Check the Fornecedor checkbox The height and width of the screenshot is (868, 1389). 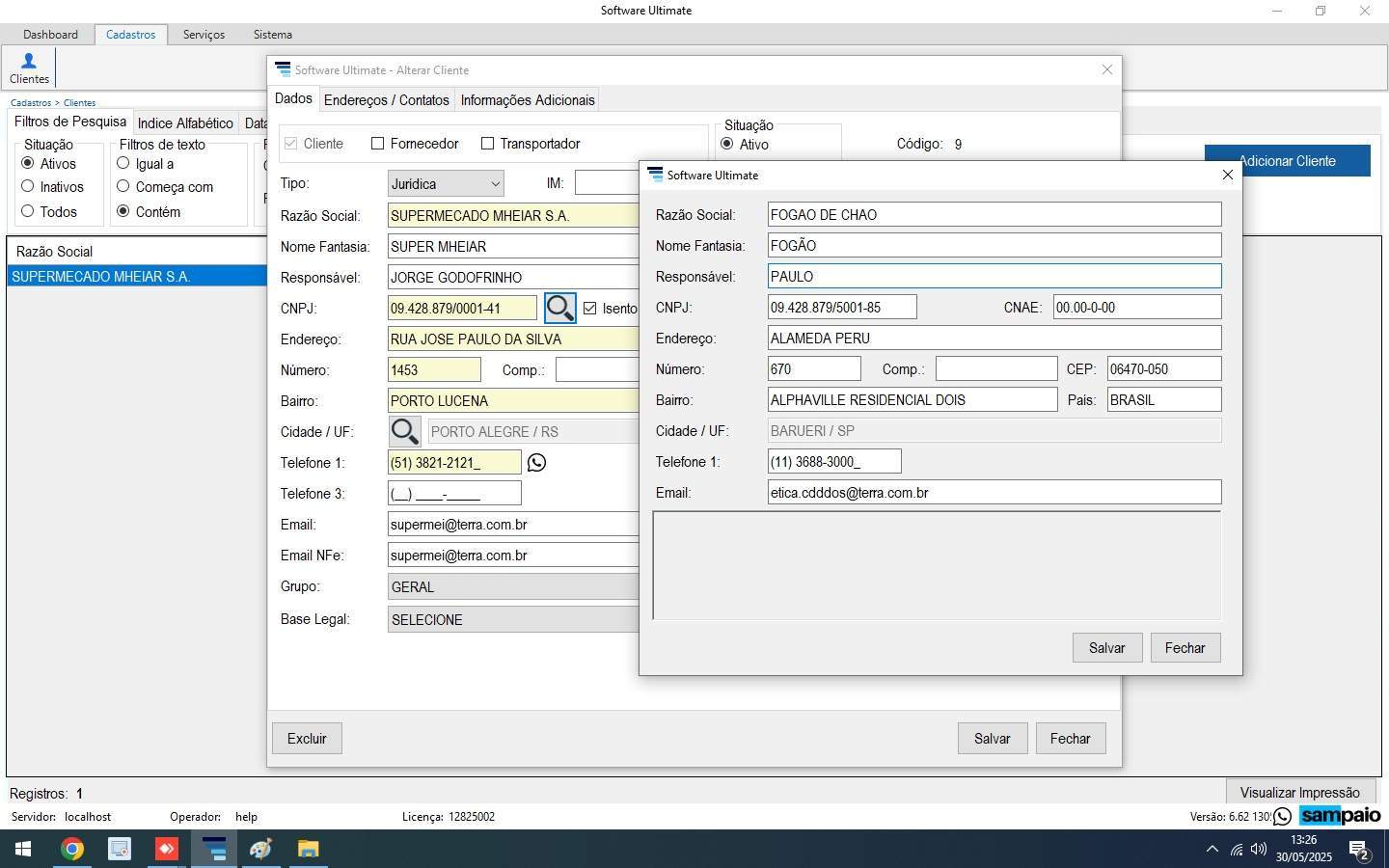(378, 144)
